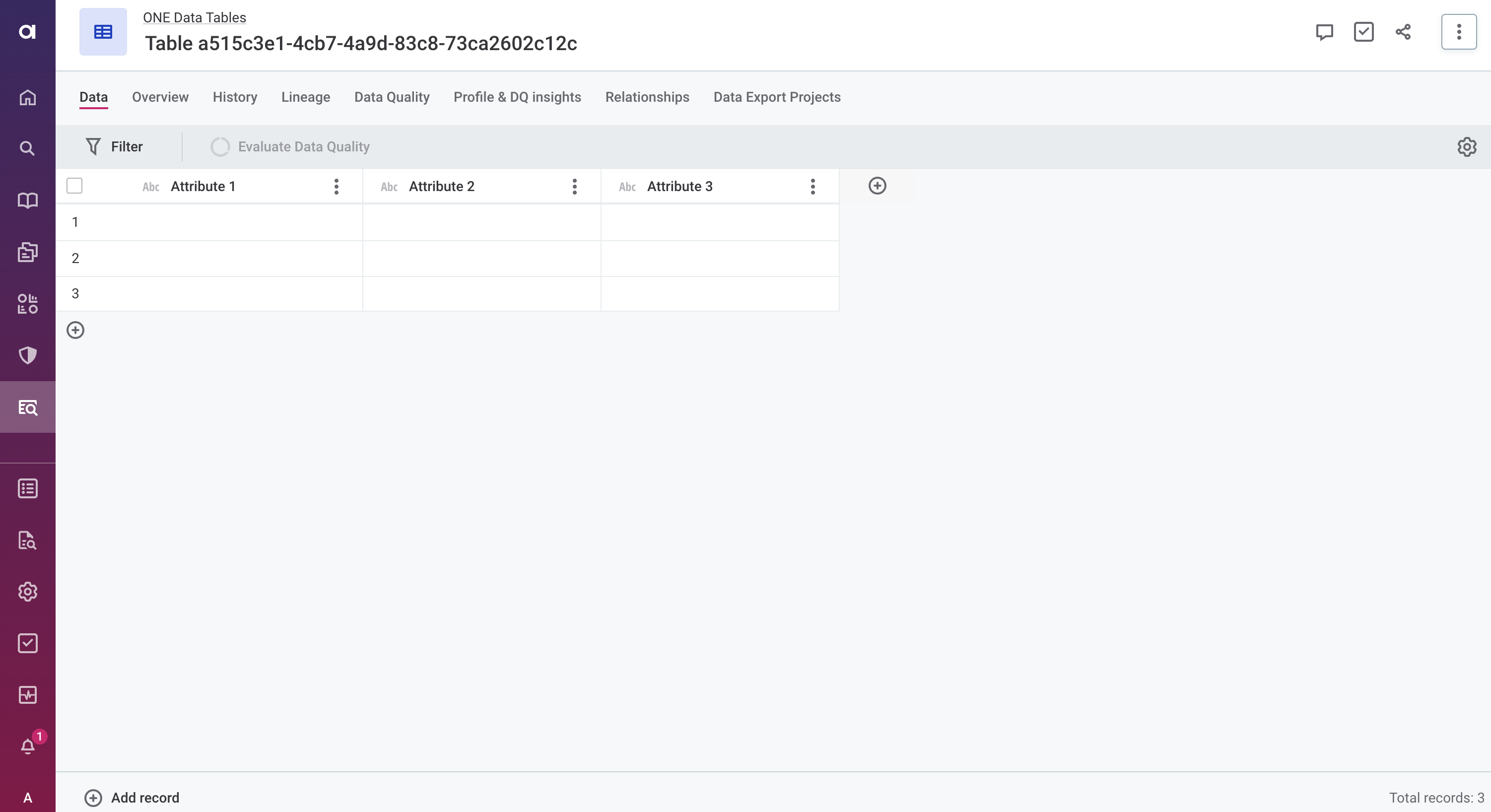Open the Relationships tab
1491x812 pixels.
pyautogui.click(x=647, y=97)
